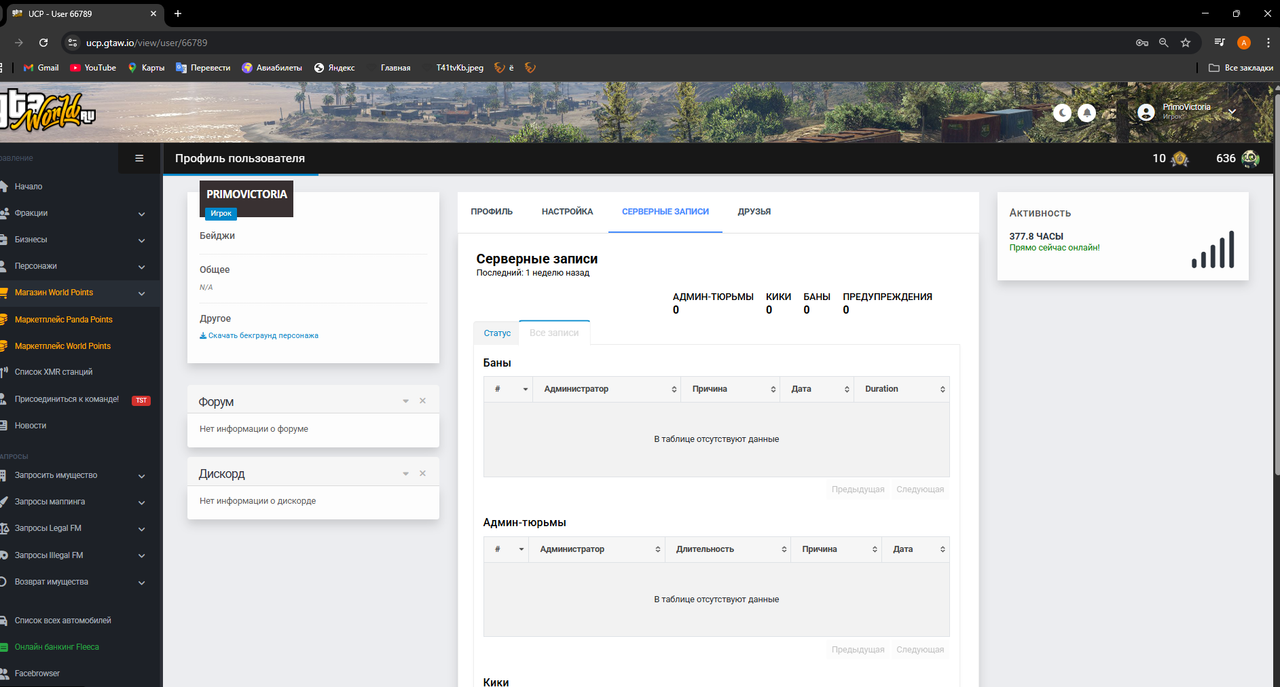Sort Админ-тюрьмы table by Длительность
Viewport: 1280px width, 687px height.
tap(727, 549)
